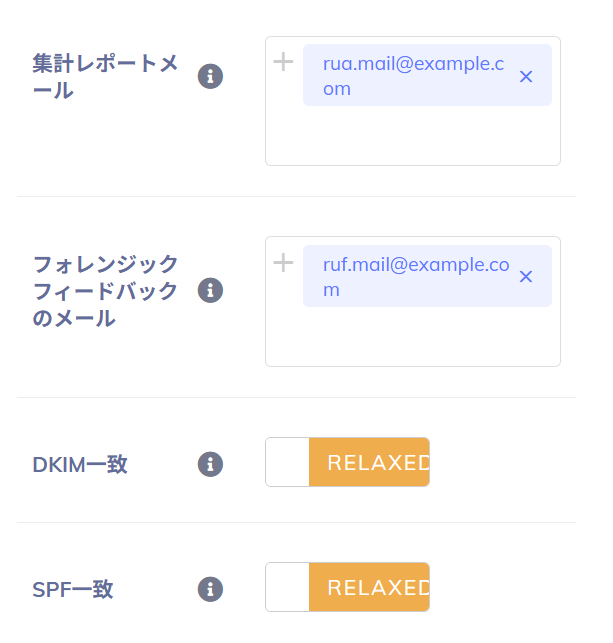Click the SPF一致 label text
613x643 pixels.
[x=73, y=590]
